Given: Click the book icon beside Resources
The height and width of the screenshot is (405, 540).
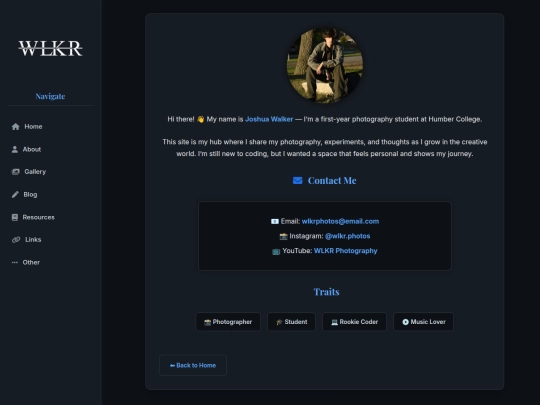Looking at the screenshot, I should 15,217.
